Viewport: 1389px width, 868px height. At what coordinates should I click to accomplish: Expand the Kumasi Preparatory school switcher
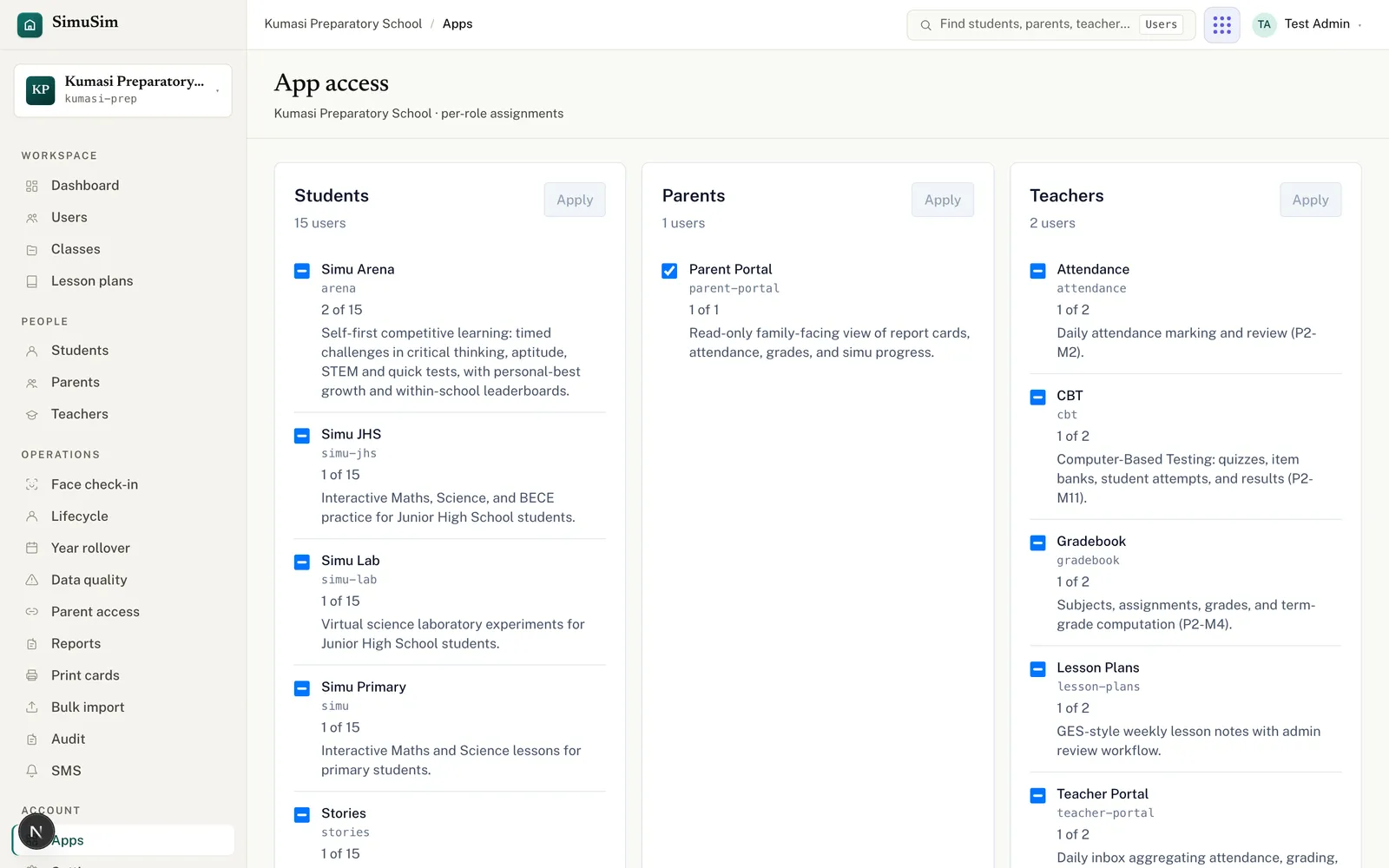[x=122, y=90]
